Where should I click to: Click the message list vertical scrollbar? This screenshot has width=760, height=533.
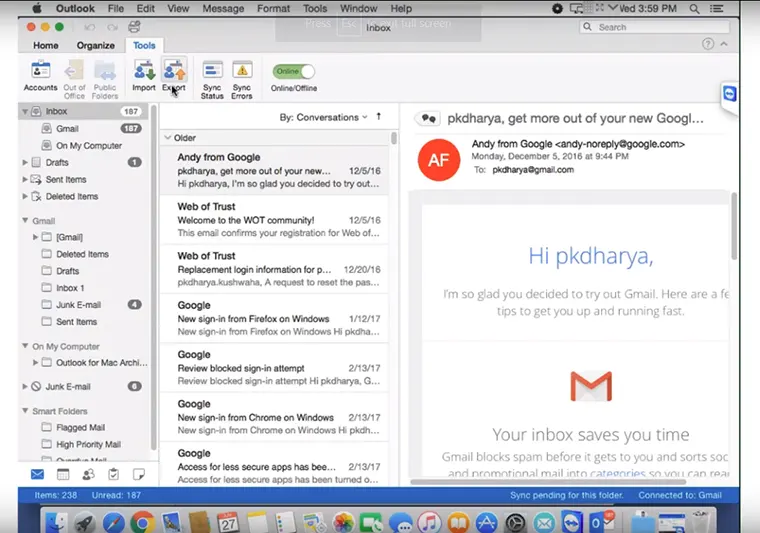point(394,138)
